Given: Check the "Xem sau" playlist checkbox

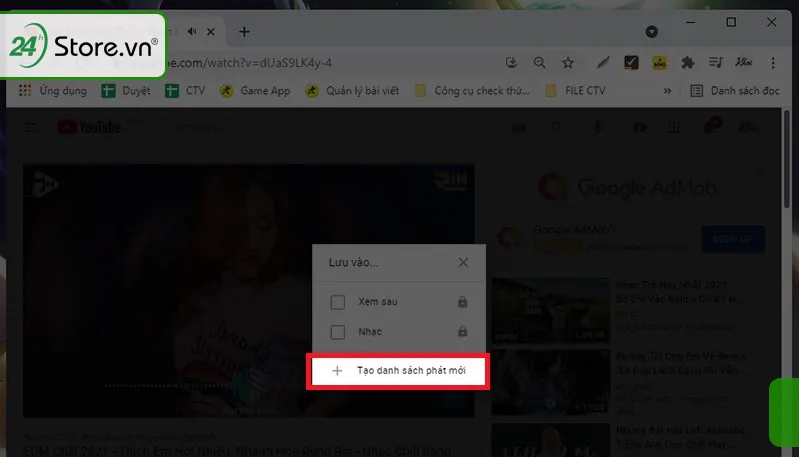Looking at the screenshot, I should tap(338, 302).
